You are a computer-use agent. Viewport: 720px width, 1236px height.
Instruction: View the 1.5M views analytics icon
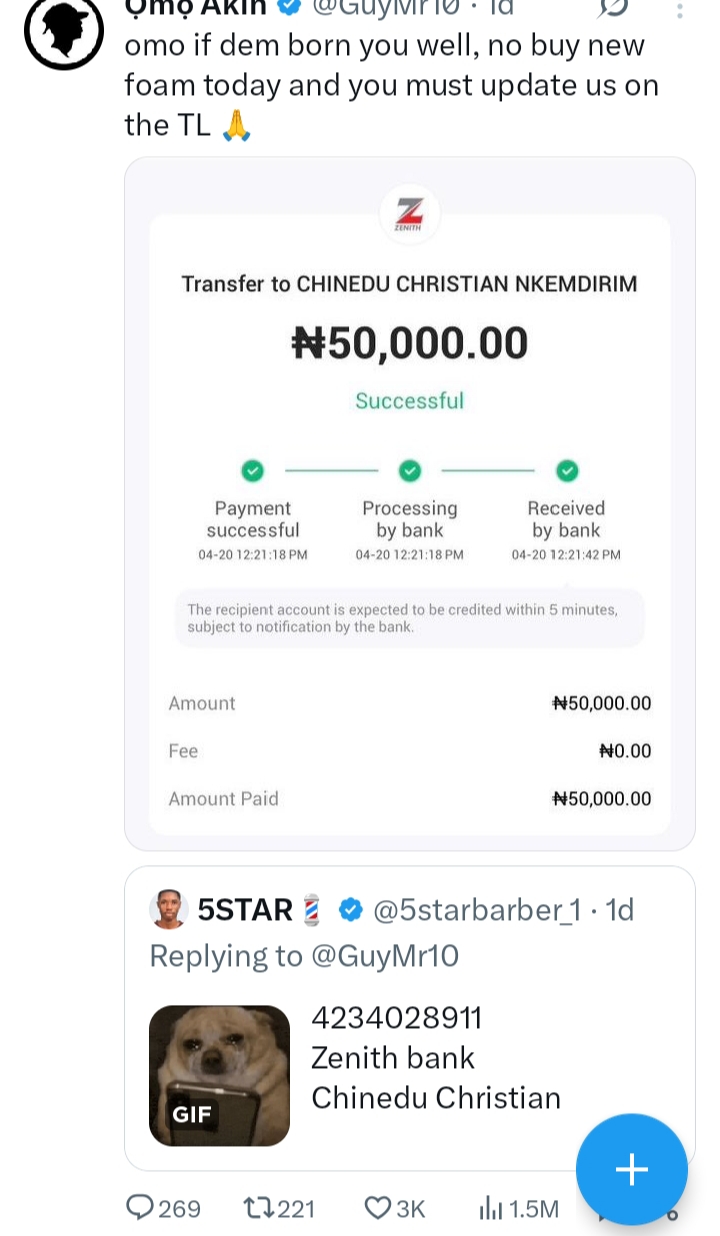[x=491, y=1208]
